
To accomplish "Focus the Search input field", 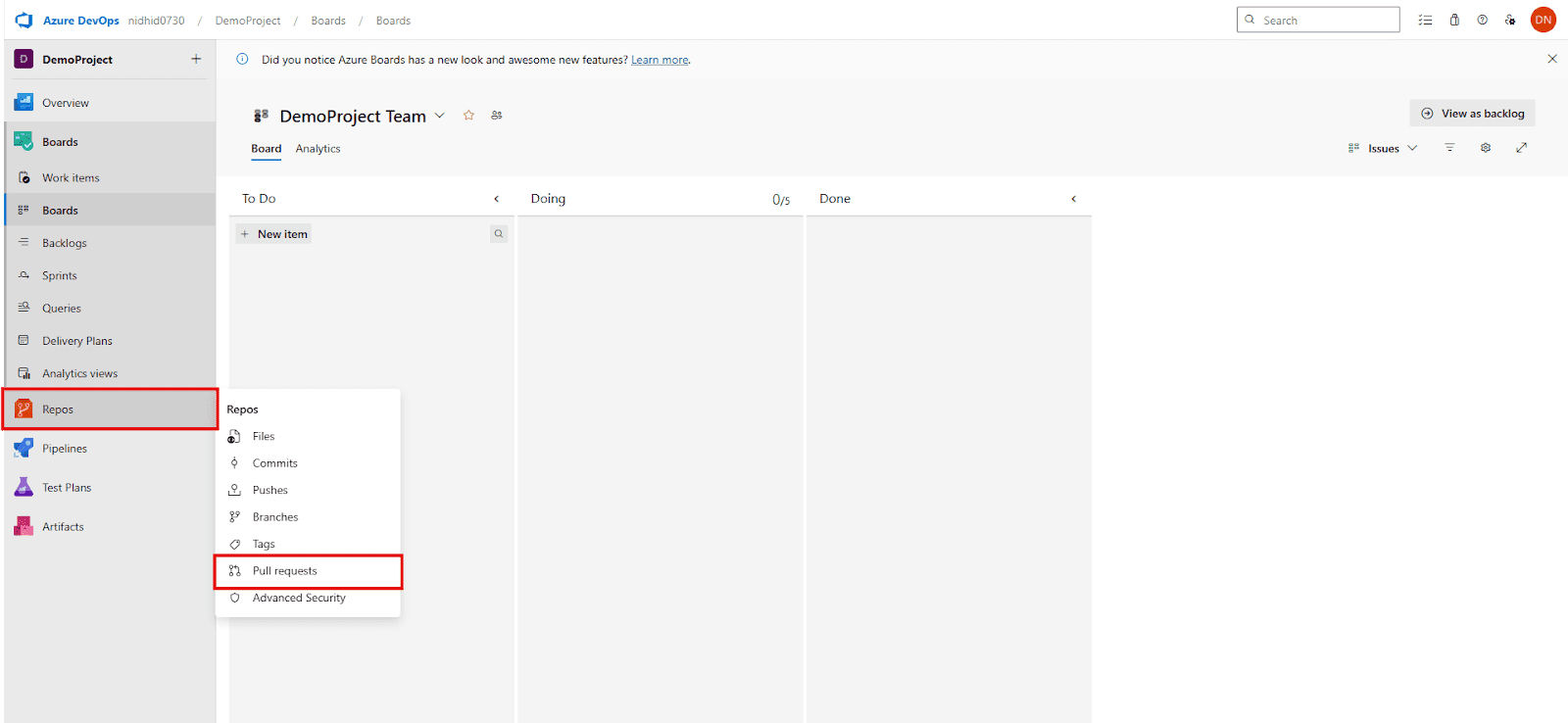I will pyautogui.click(x=1318, y=20).
